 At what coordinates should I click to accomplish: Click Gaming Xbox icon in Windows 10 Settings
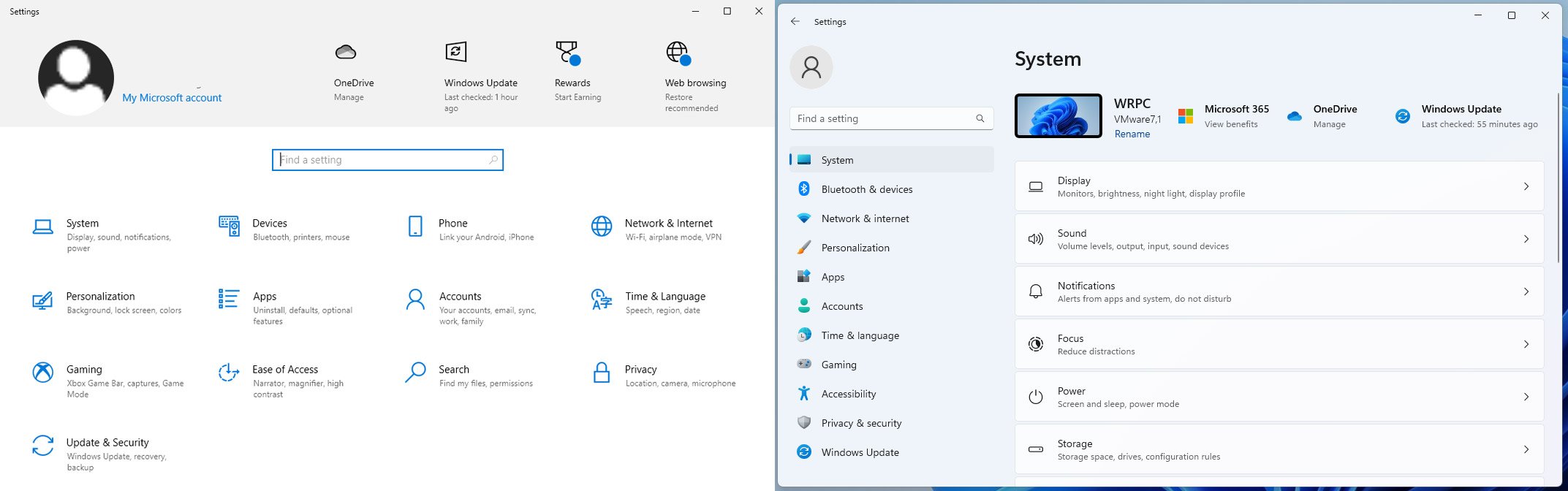pos(42,373)
